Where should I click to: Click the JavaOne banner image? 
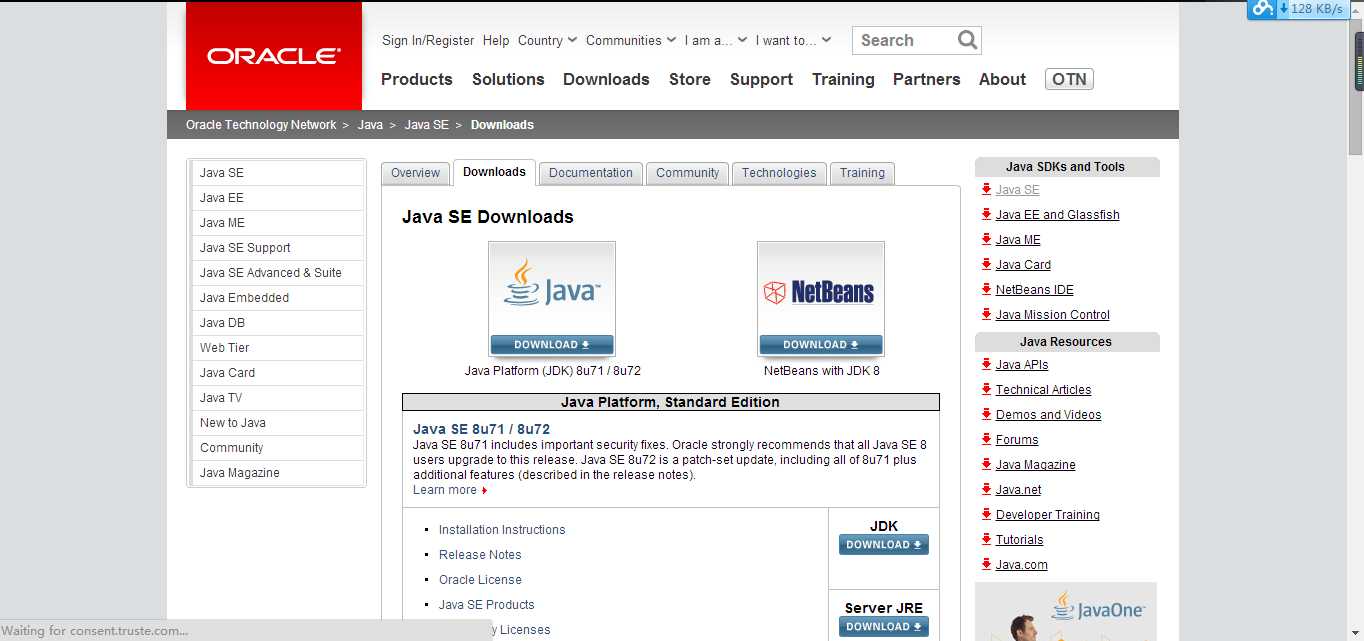pyautogui.click(x=1065, y=611)
